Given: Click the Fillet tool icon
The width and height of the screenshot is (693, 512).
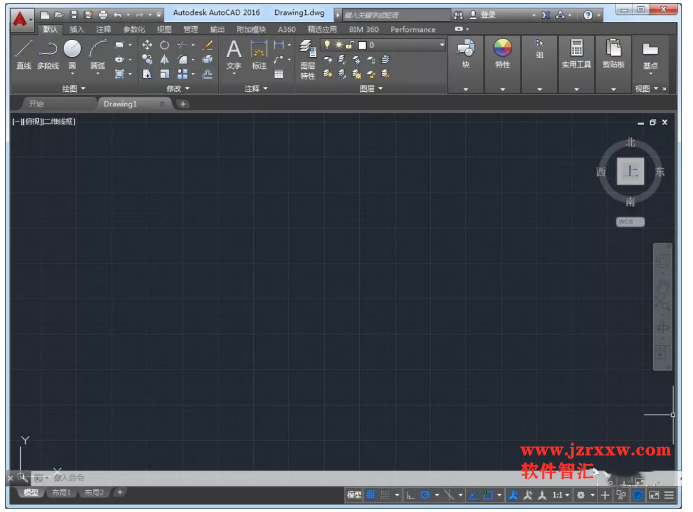Looking at the screenshot, I should tap(182, 59).
